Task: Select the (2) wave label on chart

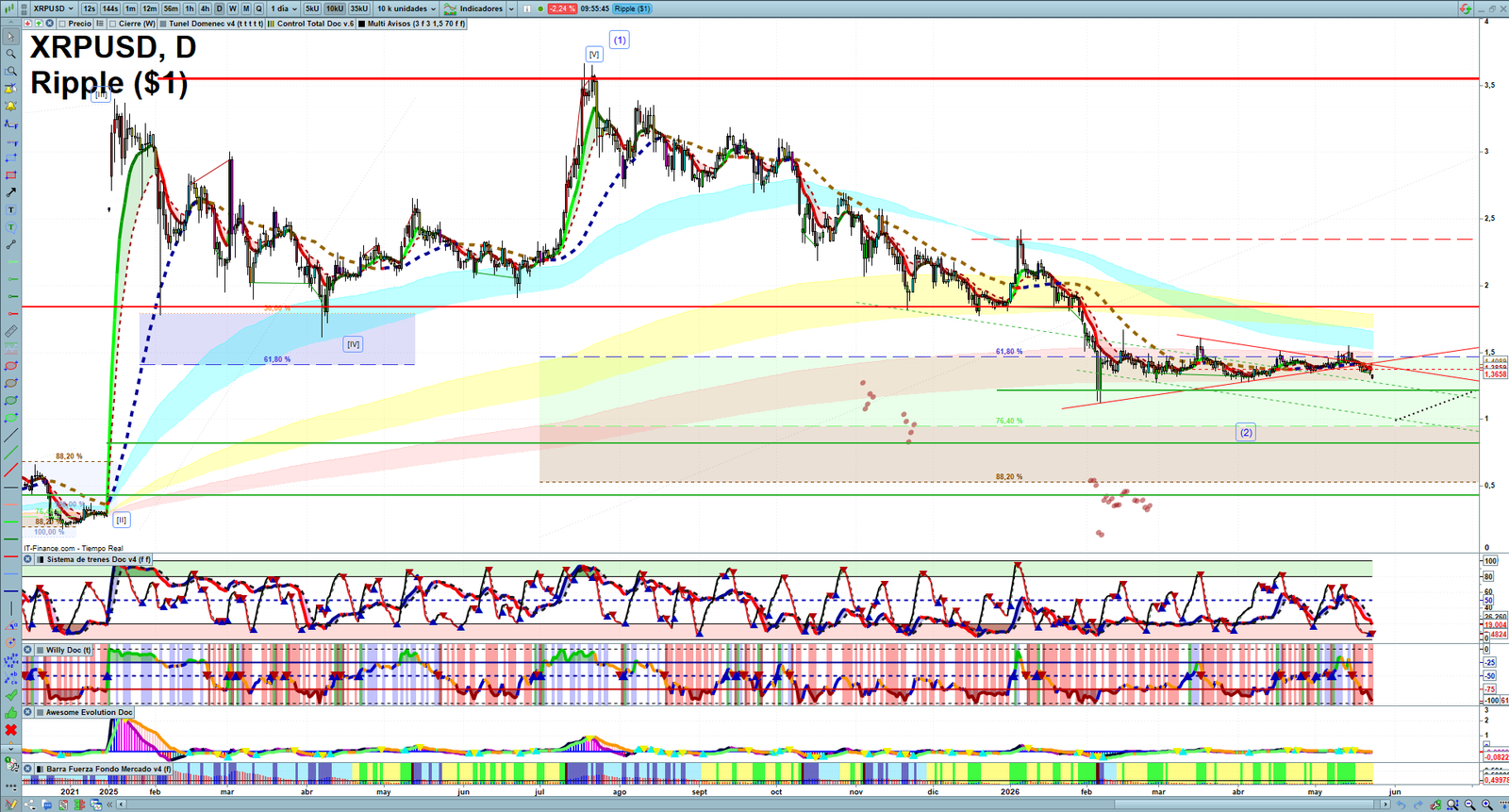Action: (1246, 432)
